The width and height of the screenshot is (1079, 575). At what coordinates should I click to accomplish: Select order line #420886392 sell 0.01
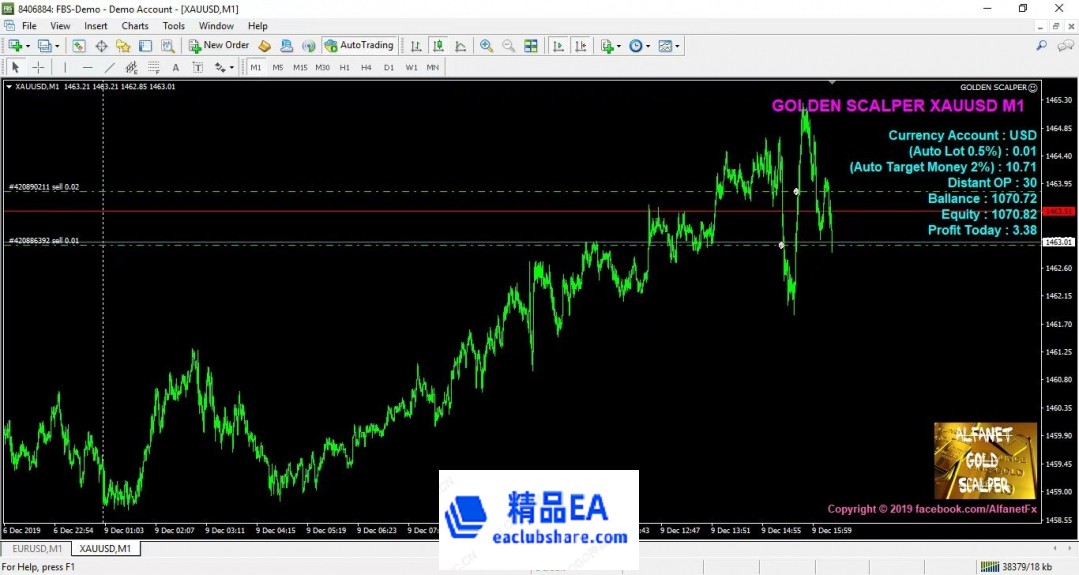coord(44,241)
